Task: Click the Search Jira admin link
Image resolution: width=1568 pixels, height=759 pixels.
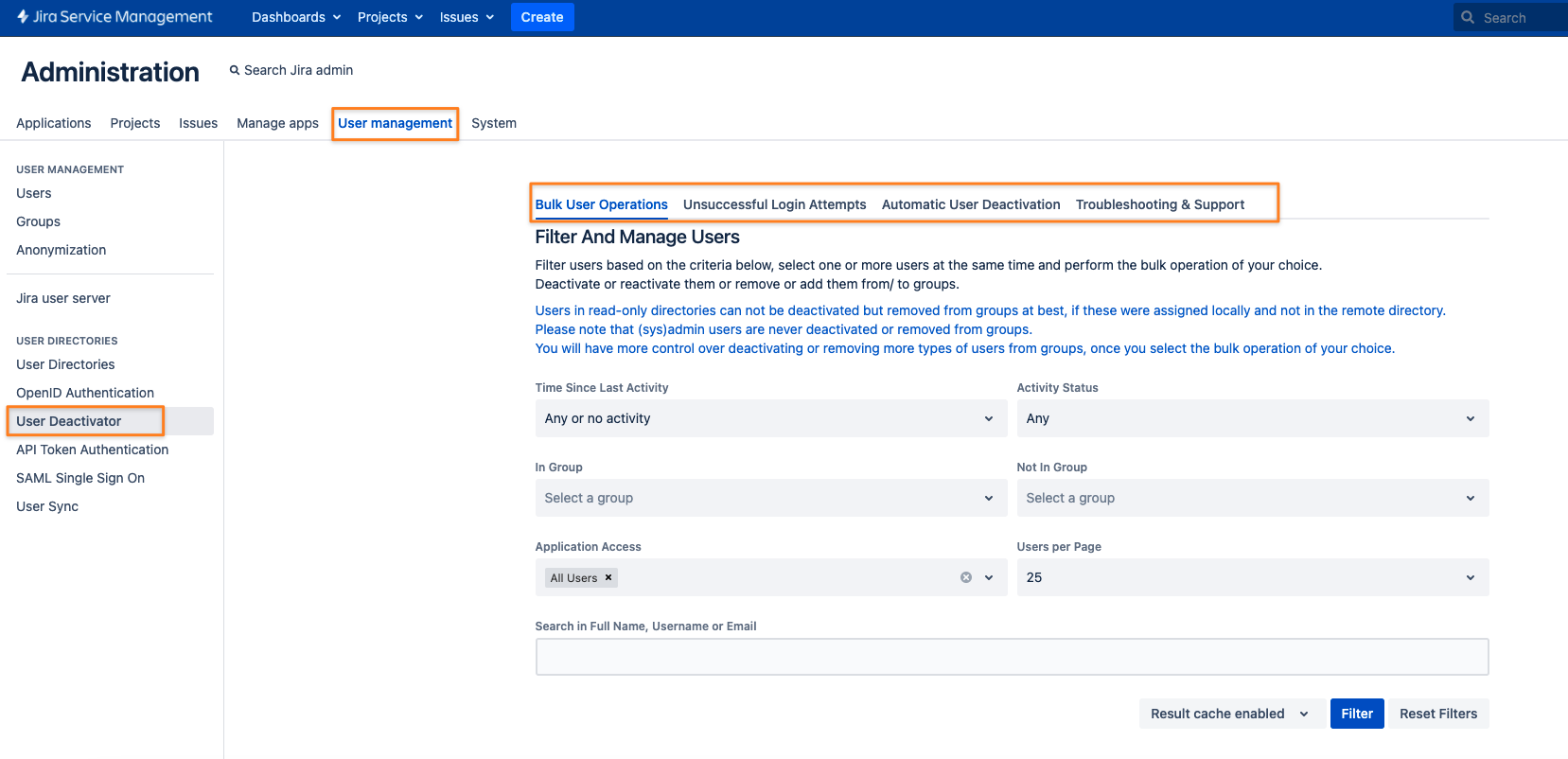Action: [x=298, y=70]
